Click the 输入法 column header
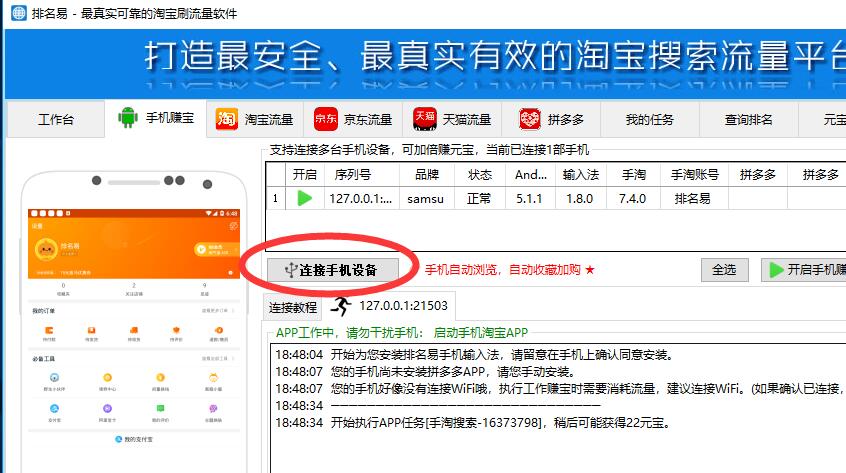The image size is (846, 473). click(x=581, y=175)
